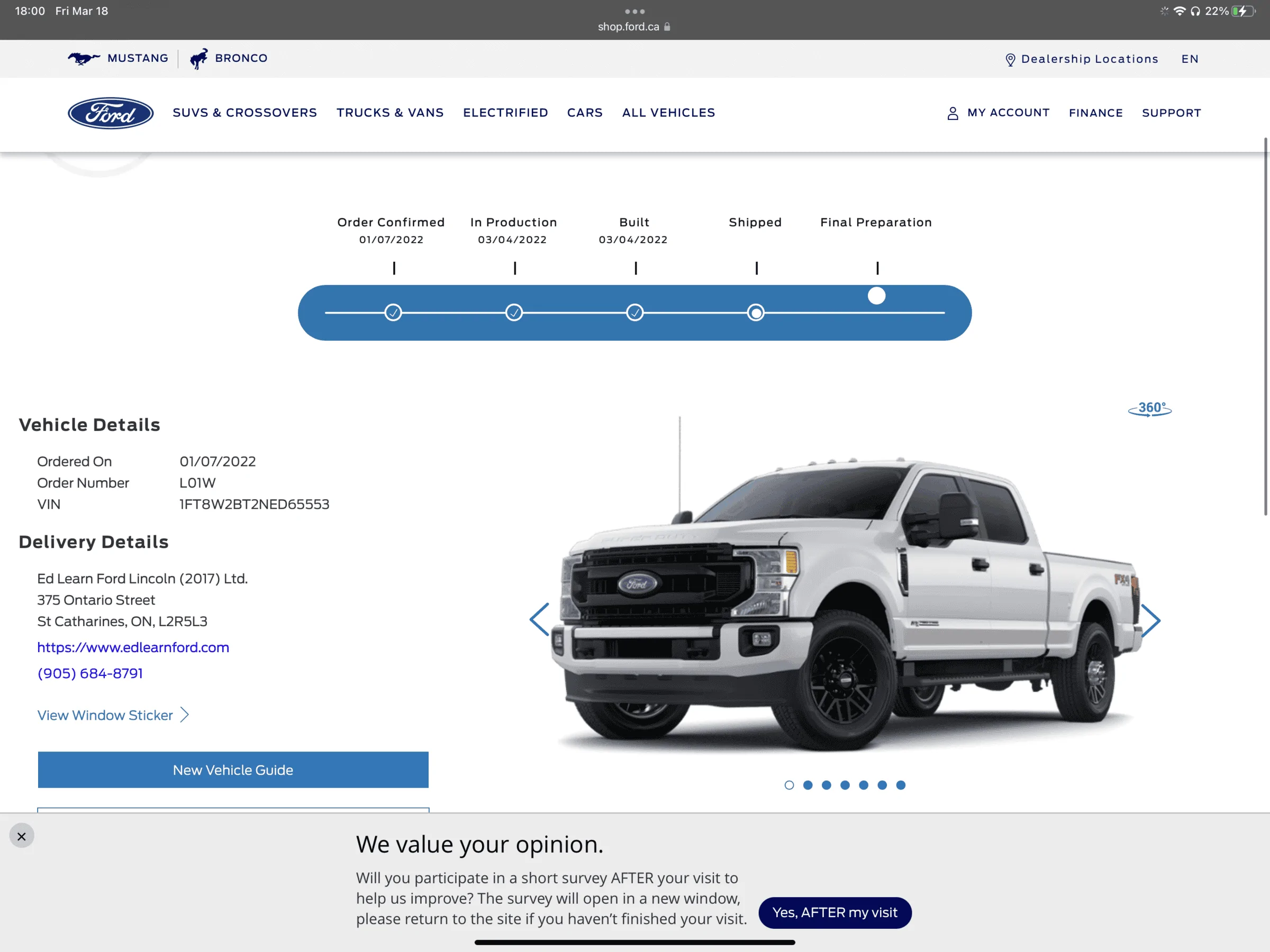Open the EN language selector
Screen dimensions: 1270x952
tap(1190, 59)
